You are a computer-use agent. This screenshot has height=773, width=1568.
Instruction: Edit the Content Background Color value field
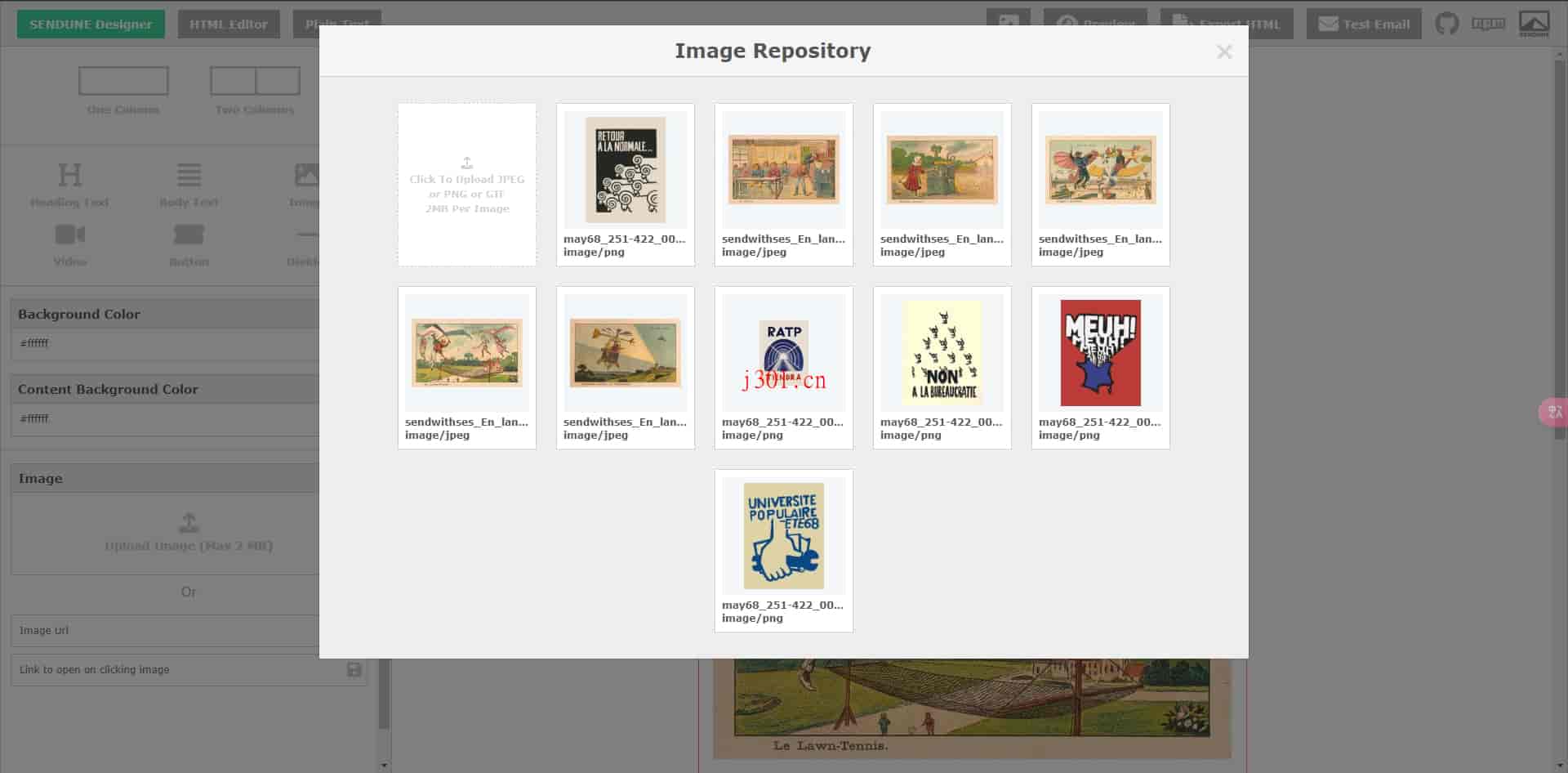pos(165,418)
